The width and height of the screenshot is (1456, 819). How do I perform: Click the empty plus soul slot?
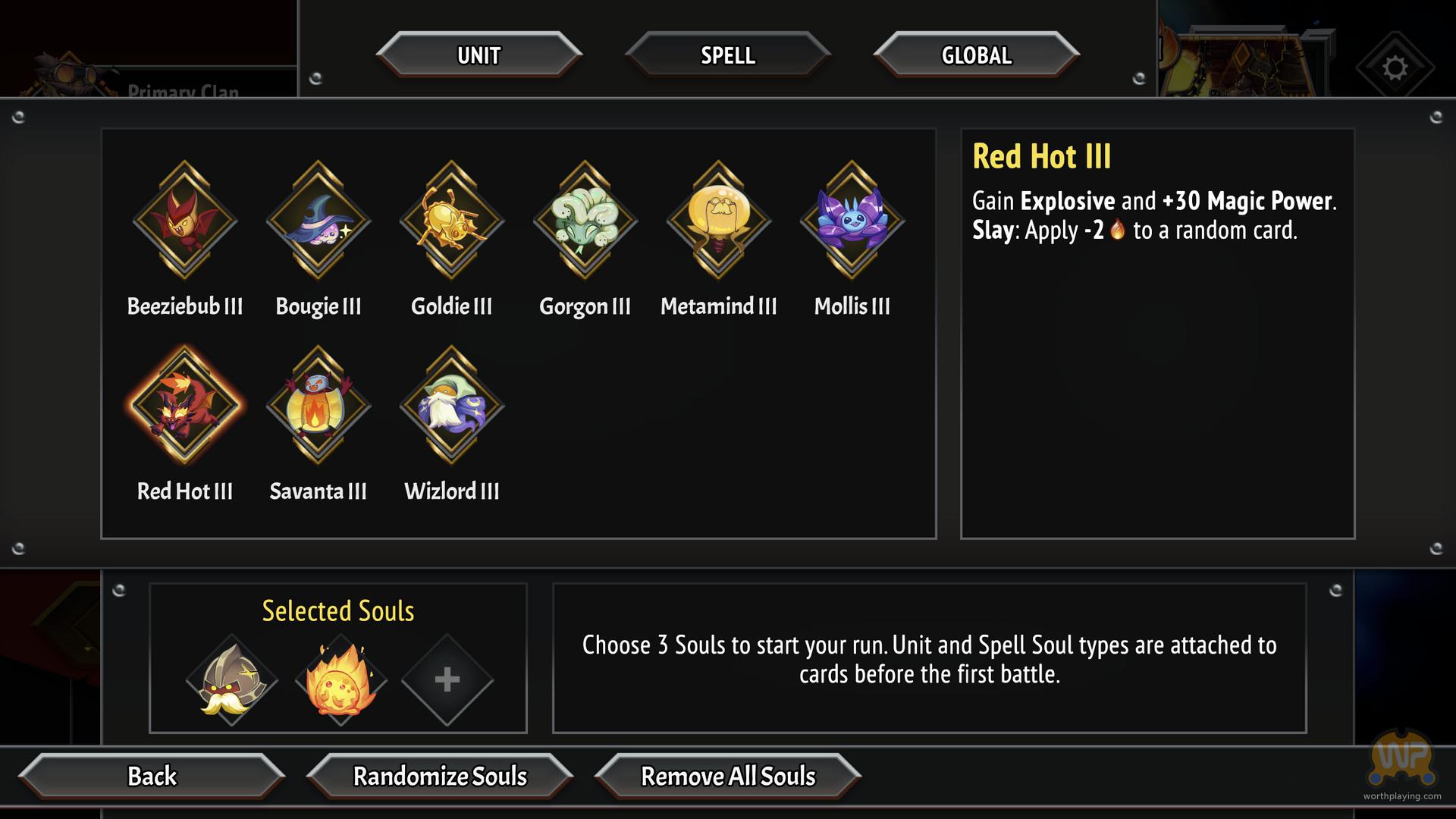[x=447, y=679]
